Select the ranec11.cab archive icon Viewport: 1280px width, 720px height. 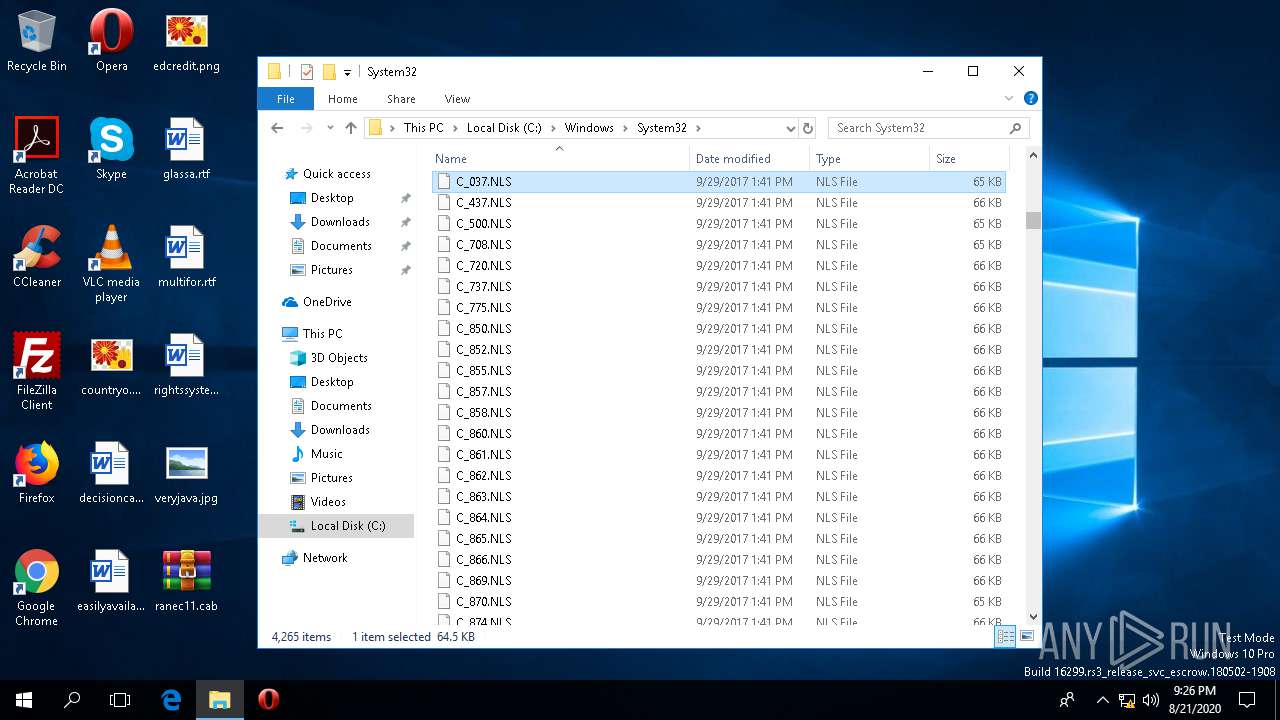[x=186, y=580]
